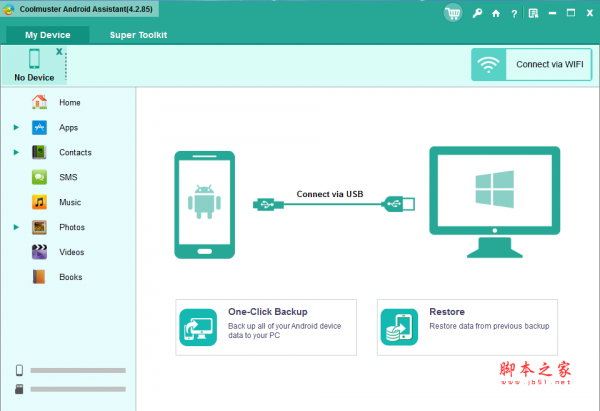Click the SD card storage usage bar

click(x=78, y=389)
